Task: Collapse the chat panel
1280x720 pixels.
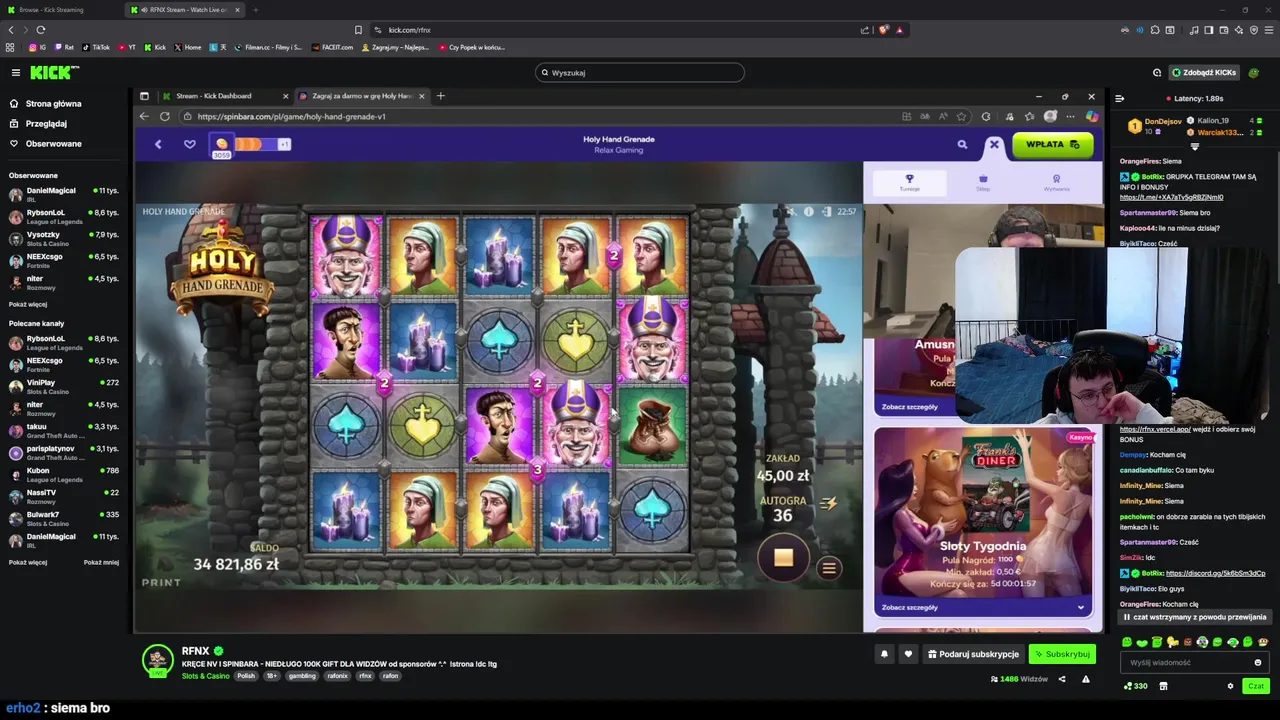Action: point(1120,98)
